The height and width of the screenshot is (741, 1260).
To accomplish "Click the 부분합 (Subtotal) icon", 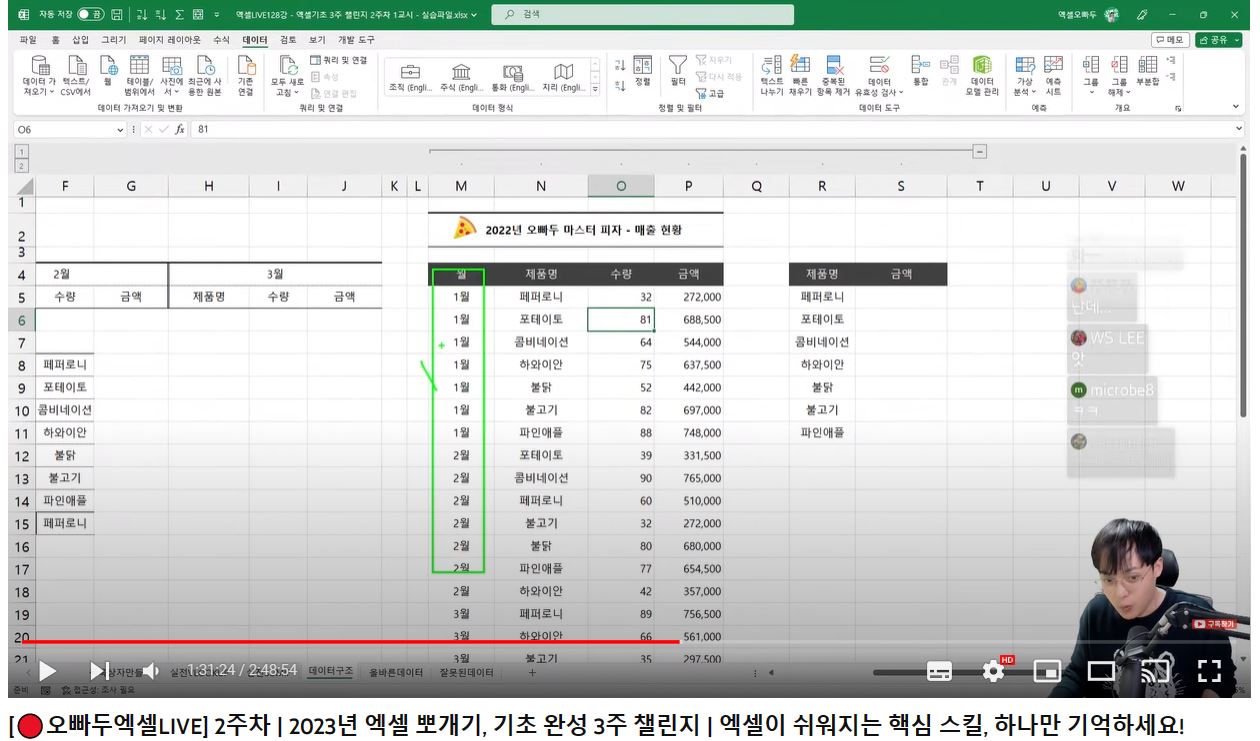I will click(x=1148, y=70).
